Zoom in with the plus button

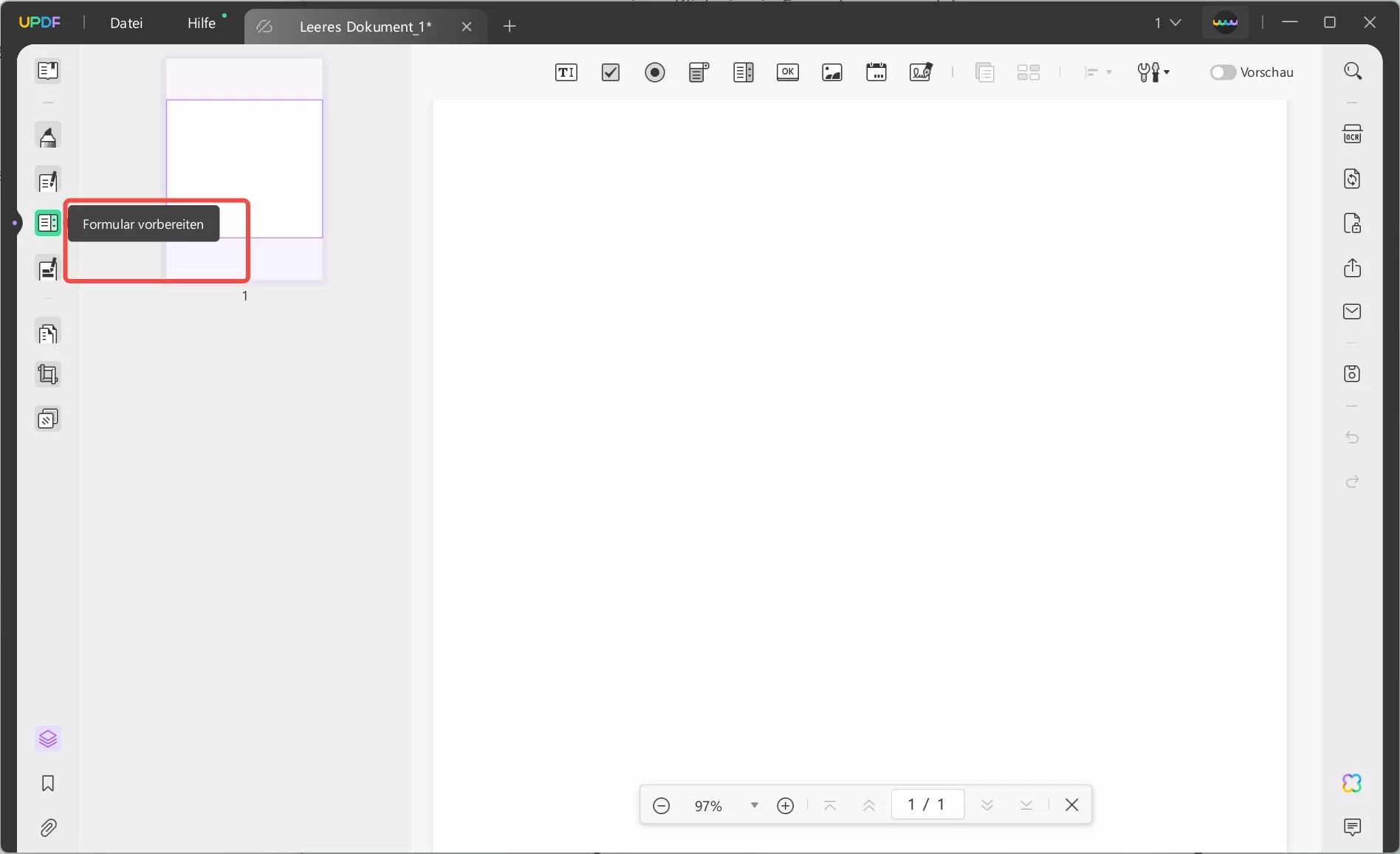pyautogui.click(x=786, y=805)
